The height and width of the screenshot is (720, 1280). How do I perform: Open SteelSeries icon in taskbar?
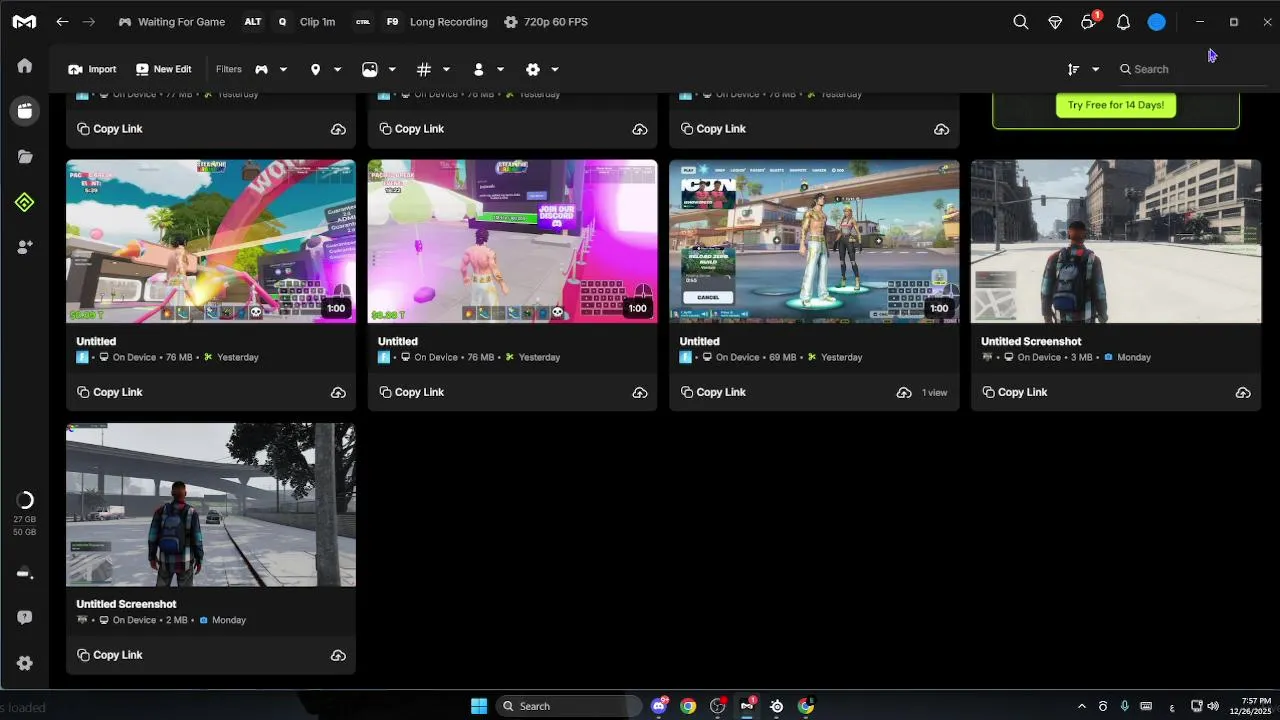click(777, 706)
